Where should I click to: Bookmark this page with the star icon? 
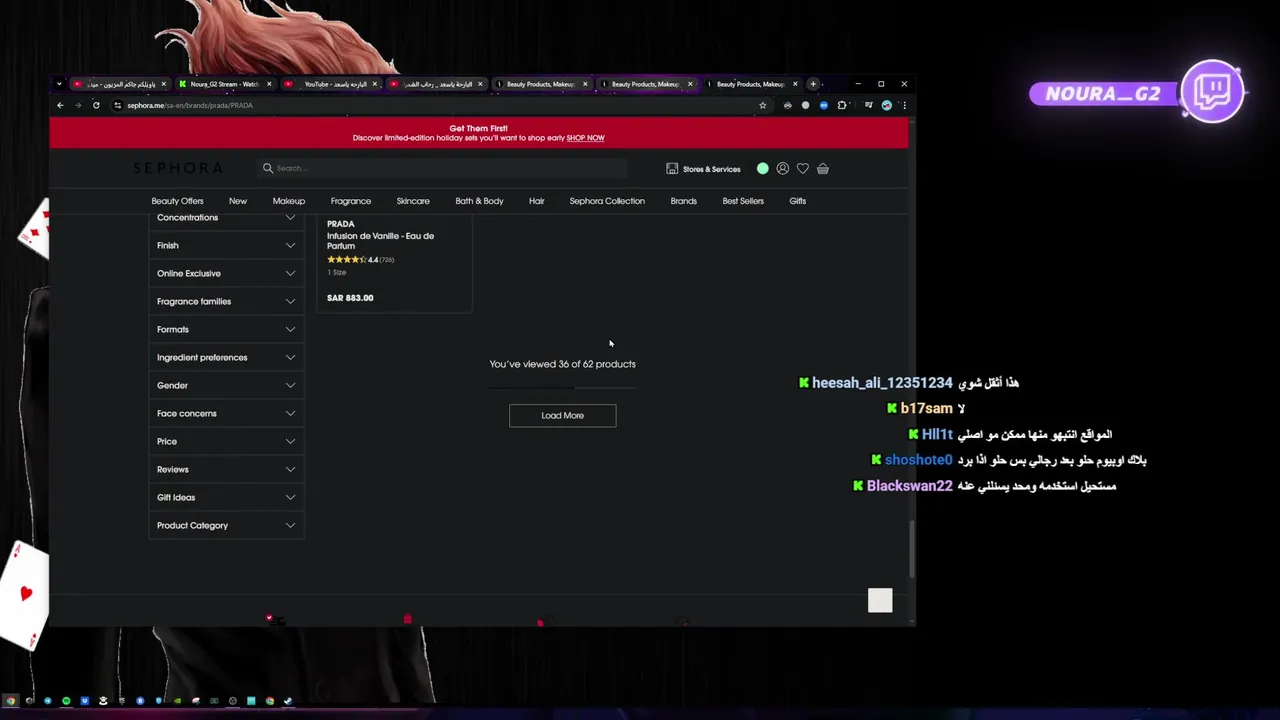[763, 105]
